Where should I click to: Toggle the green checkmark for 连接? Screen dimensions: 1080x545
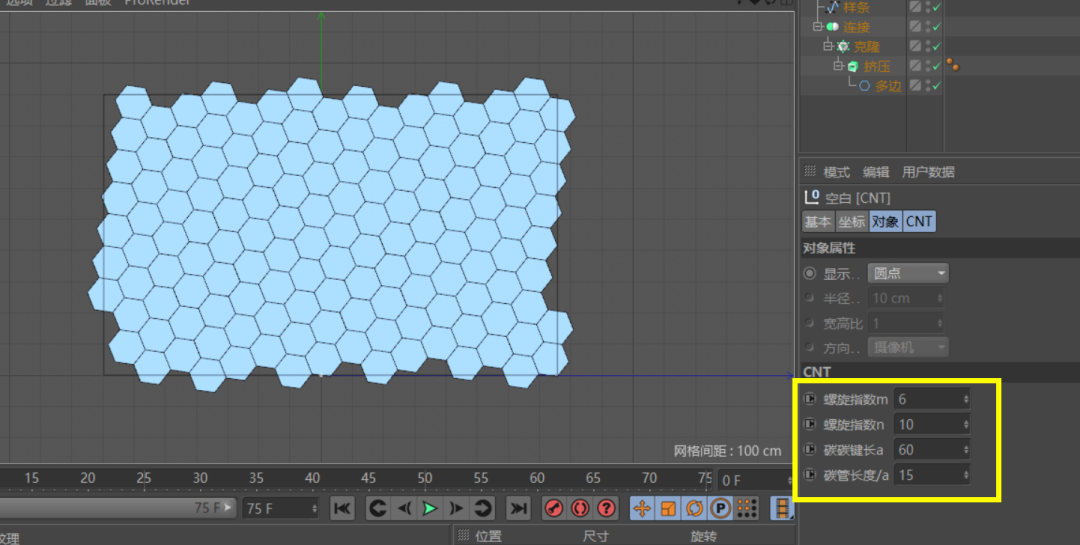tap(937, 27)
